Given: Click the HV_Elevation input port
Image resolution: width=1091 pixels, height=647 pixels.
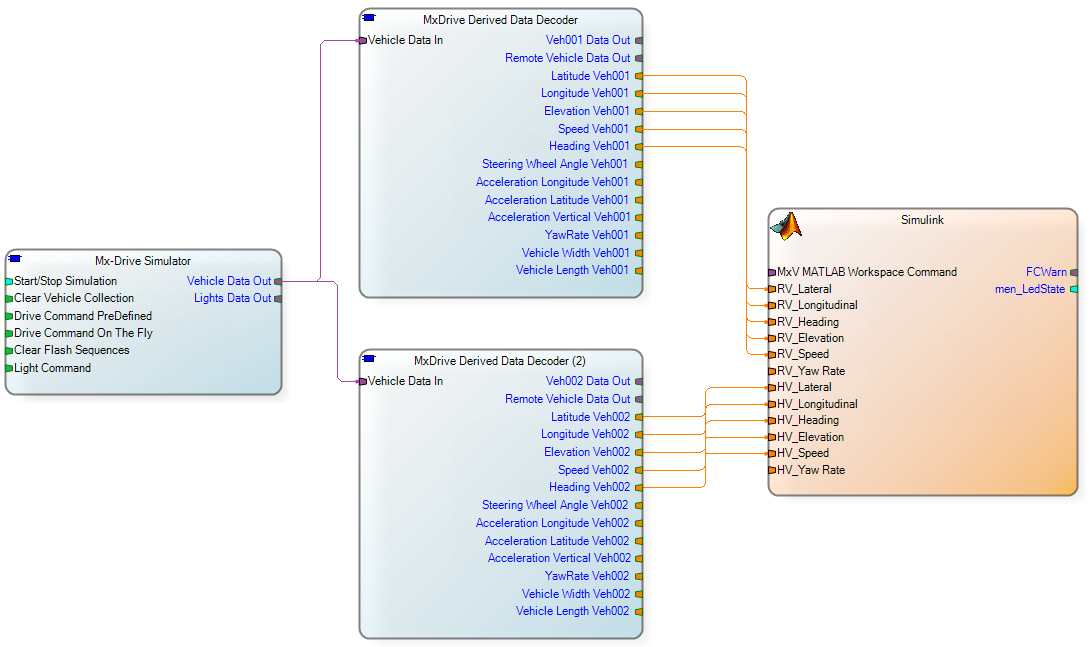Looking at the screenshot, I should click(x=772, y=438).
